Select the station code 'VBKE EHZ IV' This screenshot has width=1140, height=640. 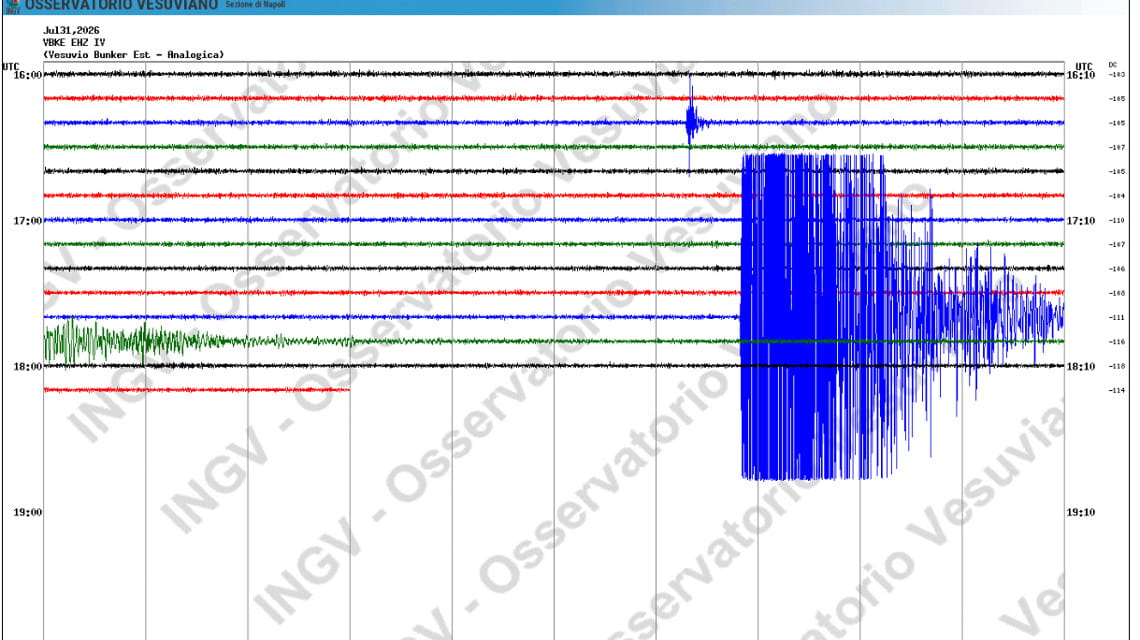(74, 42)
